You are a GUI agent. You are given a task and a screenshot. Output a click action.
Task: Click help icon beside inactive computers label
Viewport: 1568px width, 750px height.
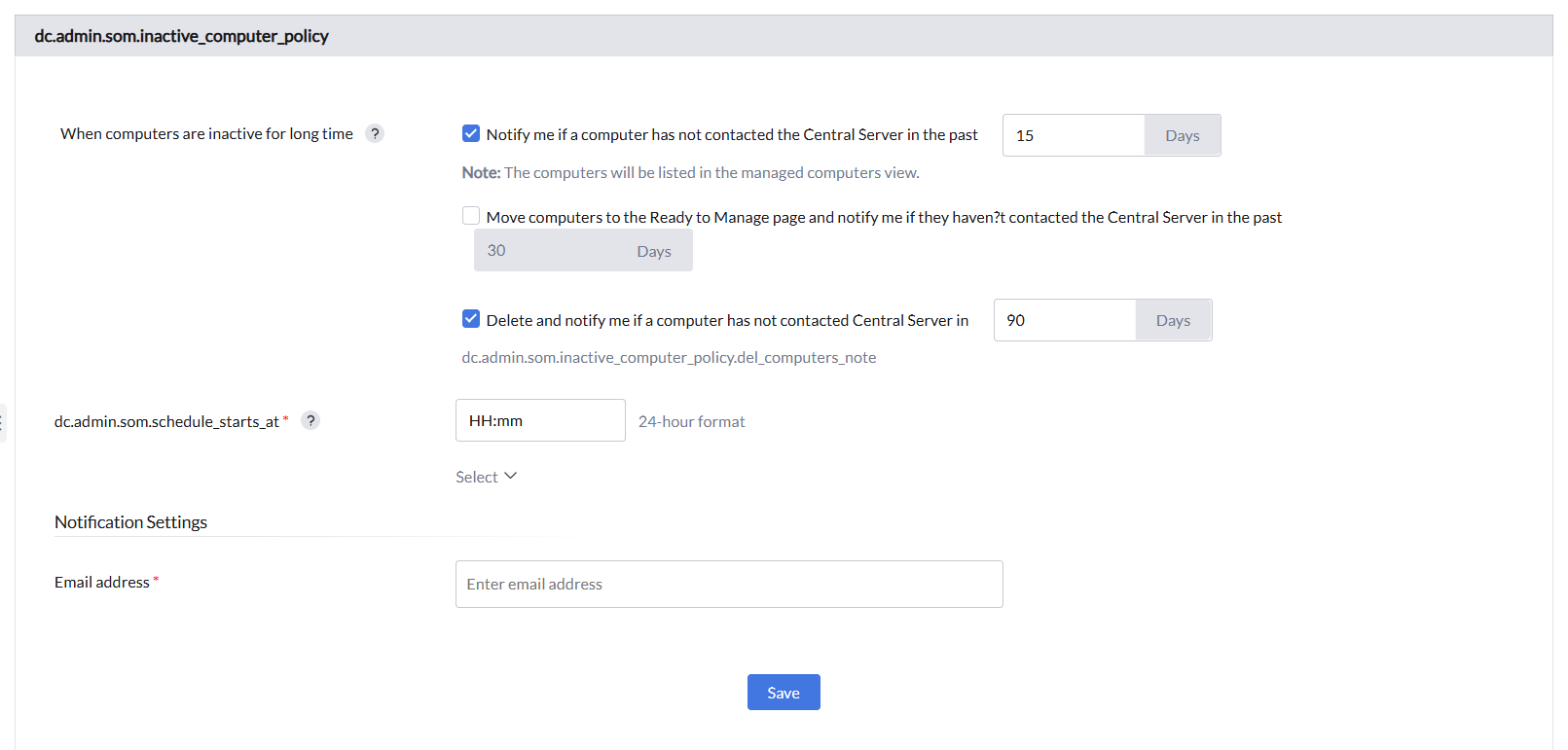[375, 134]
